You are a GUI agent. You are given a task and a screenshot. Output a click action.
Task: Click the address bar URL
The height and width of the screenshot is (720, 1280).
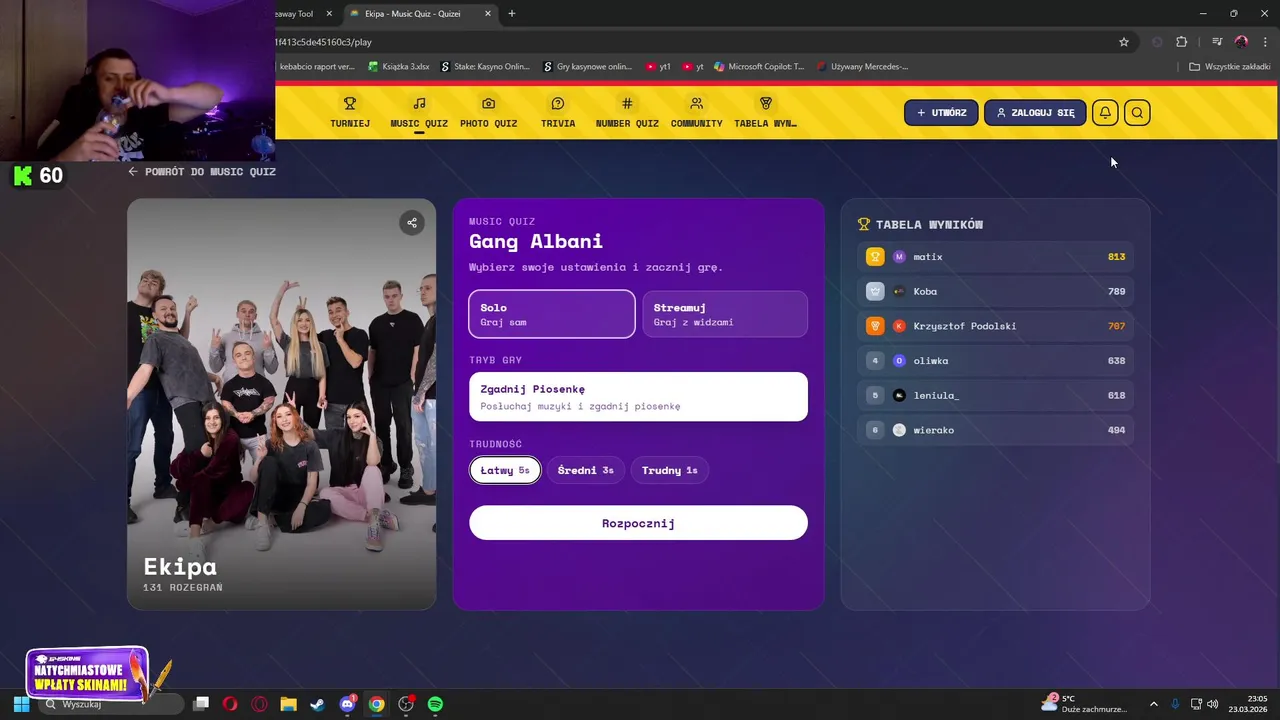(x=324, y=42)
